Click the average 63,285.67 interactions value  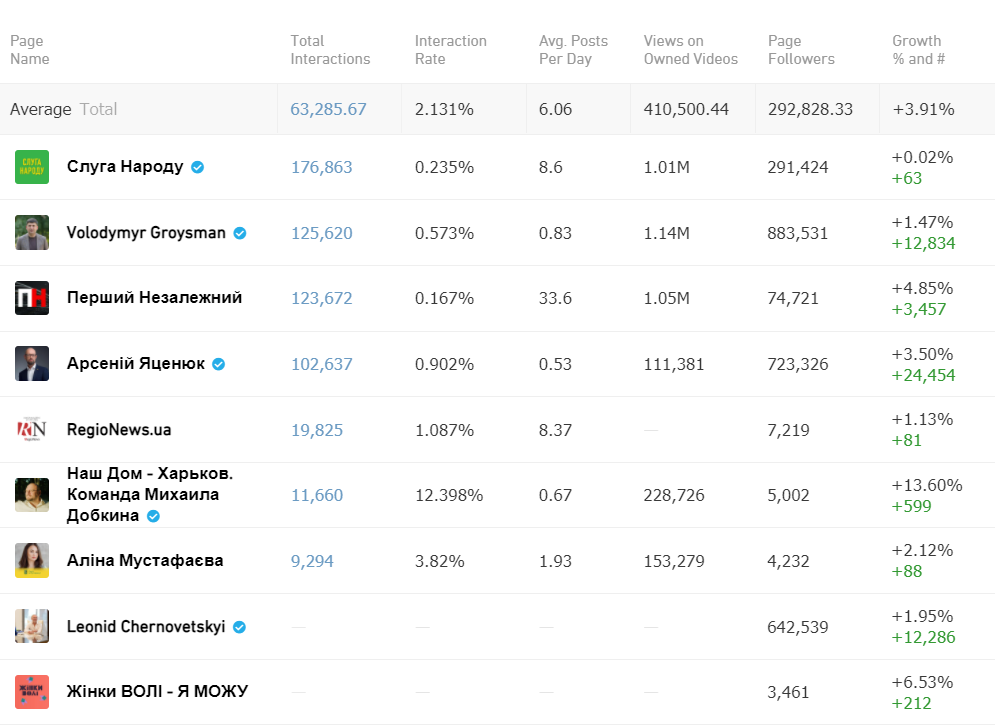tap(328, 109)
